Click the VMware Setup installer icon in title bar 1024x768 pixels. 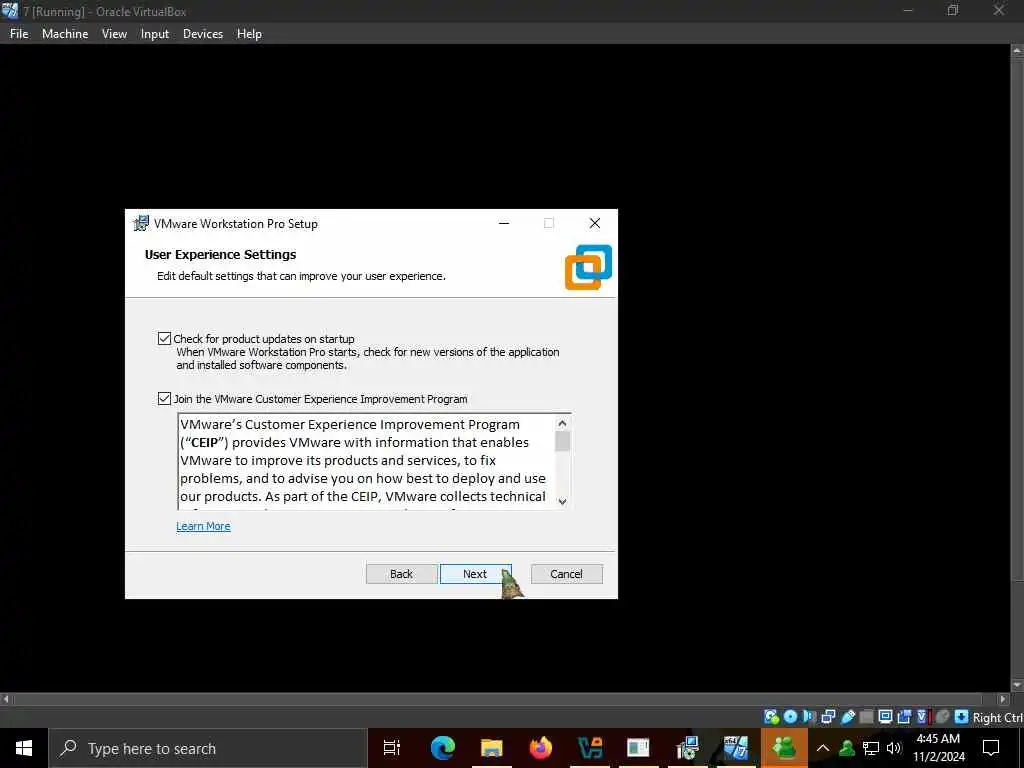point(141,223)
